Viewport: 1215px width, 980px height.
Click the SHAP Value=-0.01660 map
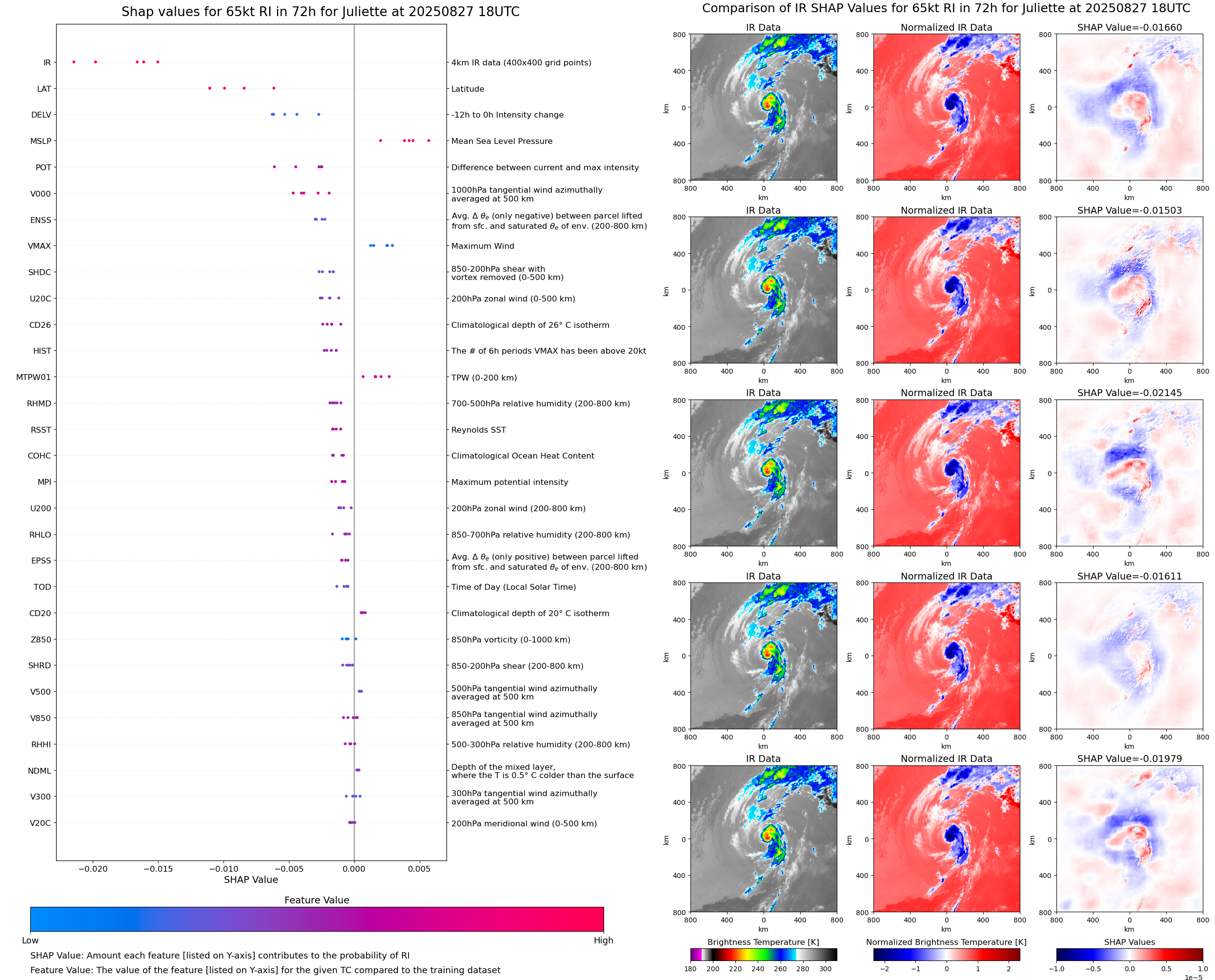(x=1129, y=107)
